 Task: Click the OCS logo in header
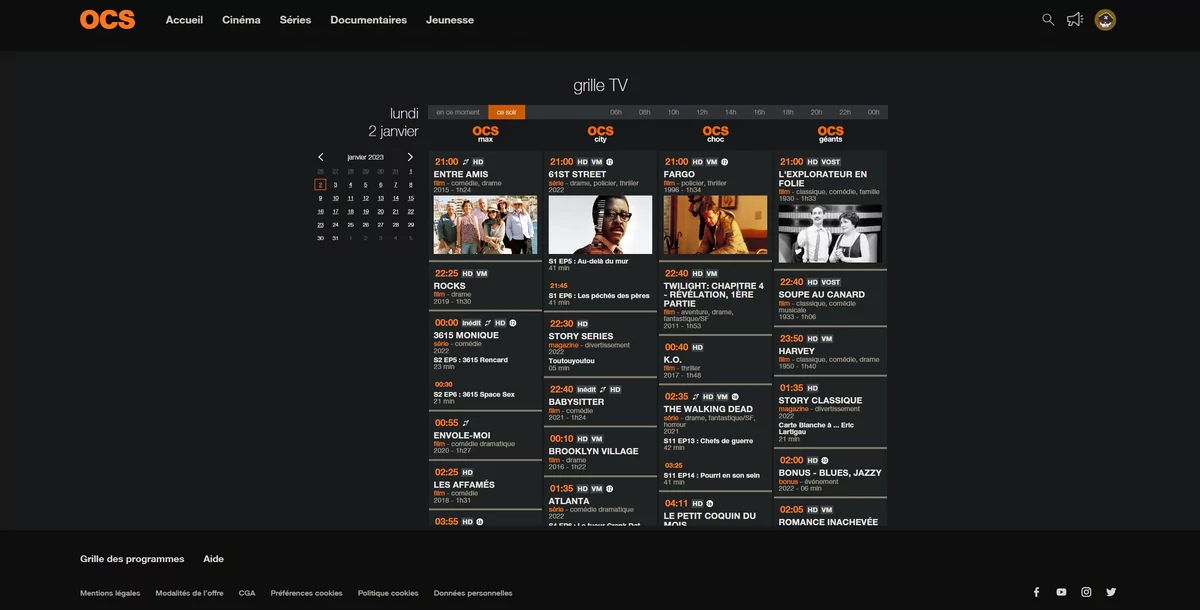[x=107, y=19]
